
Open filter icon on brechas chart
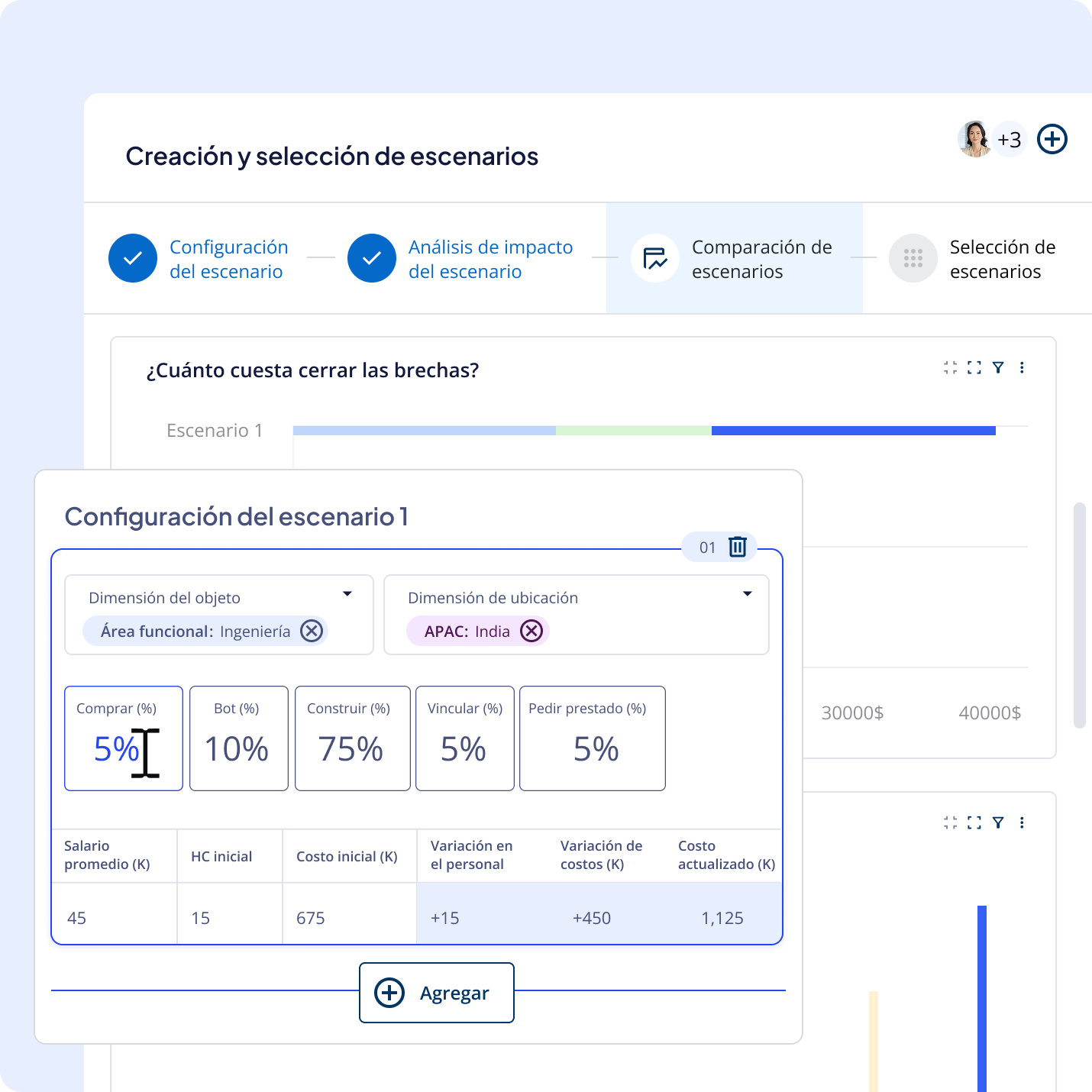tap(997, 368)
